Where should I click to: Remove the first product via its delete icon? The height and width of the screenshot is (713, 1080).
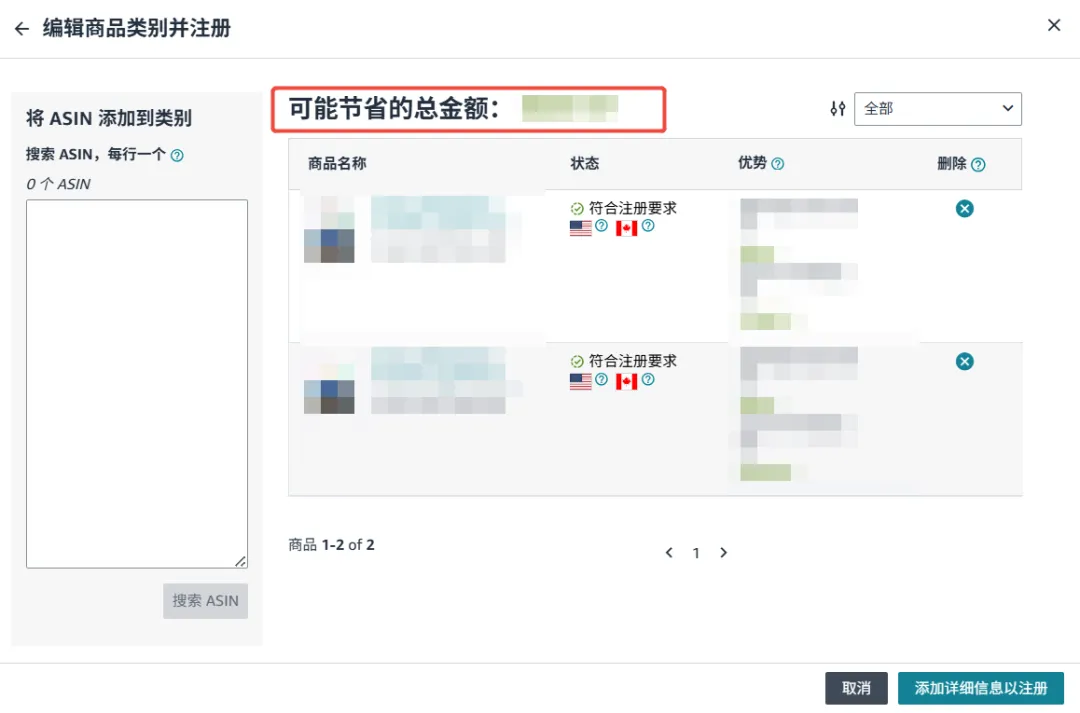(x=964, y=208)
